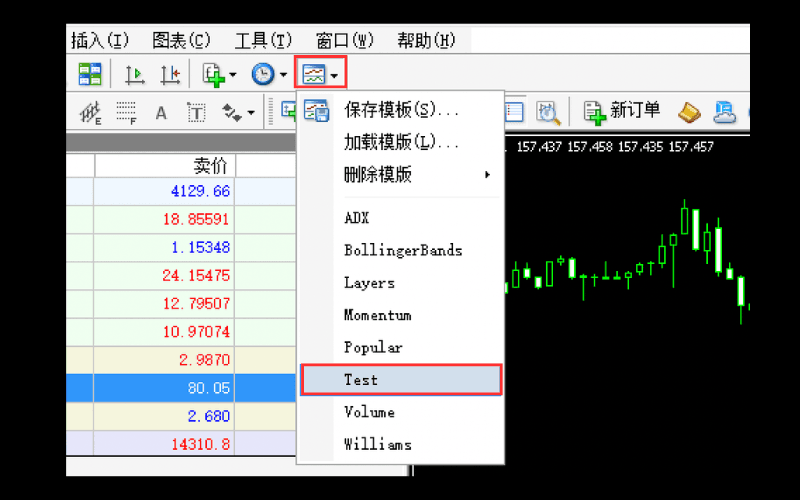Expand the 删除模版 submenu
The width and height of the screenshot is (800, 500).
[x=401, y=174]
